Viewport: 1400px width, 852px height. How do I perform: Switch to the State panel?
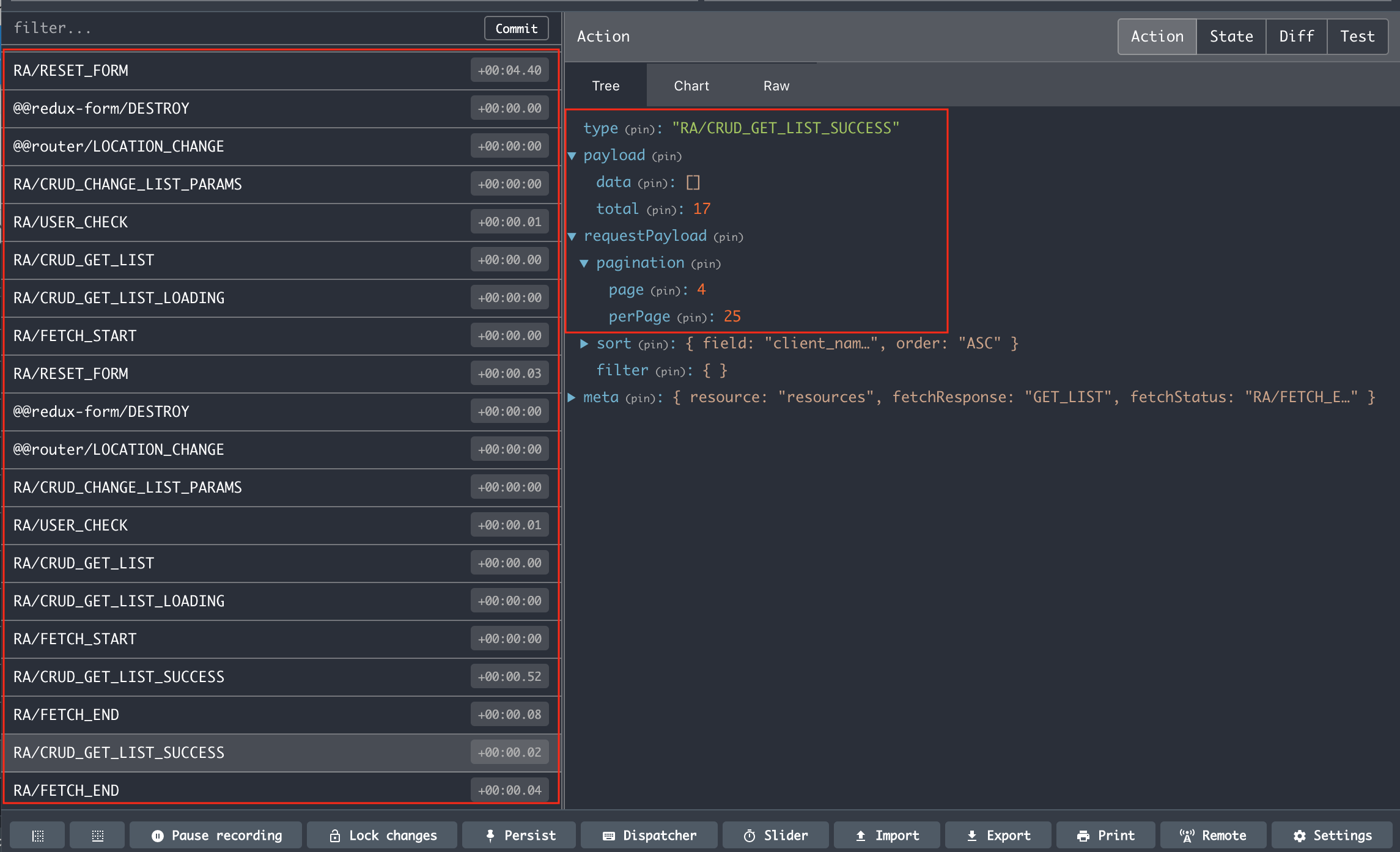tap(1230, 36)
